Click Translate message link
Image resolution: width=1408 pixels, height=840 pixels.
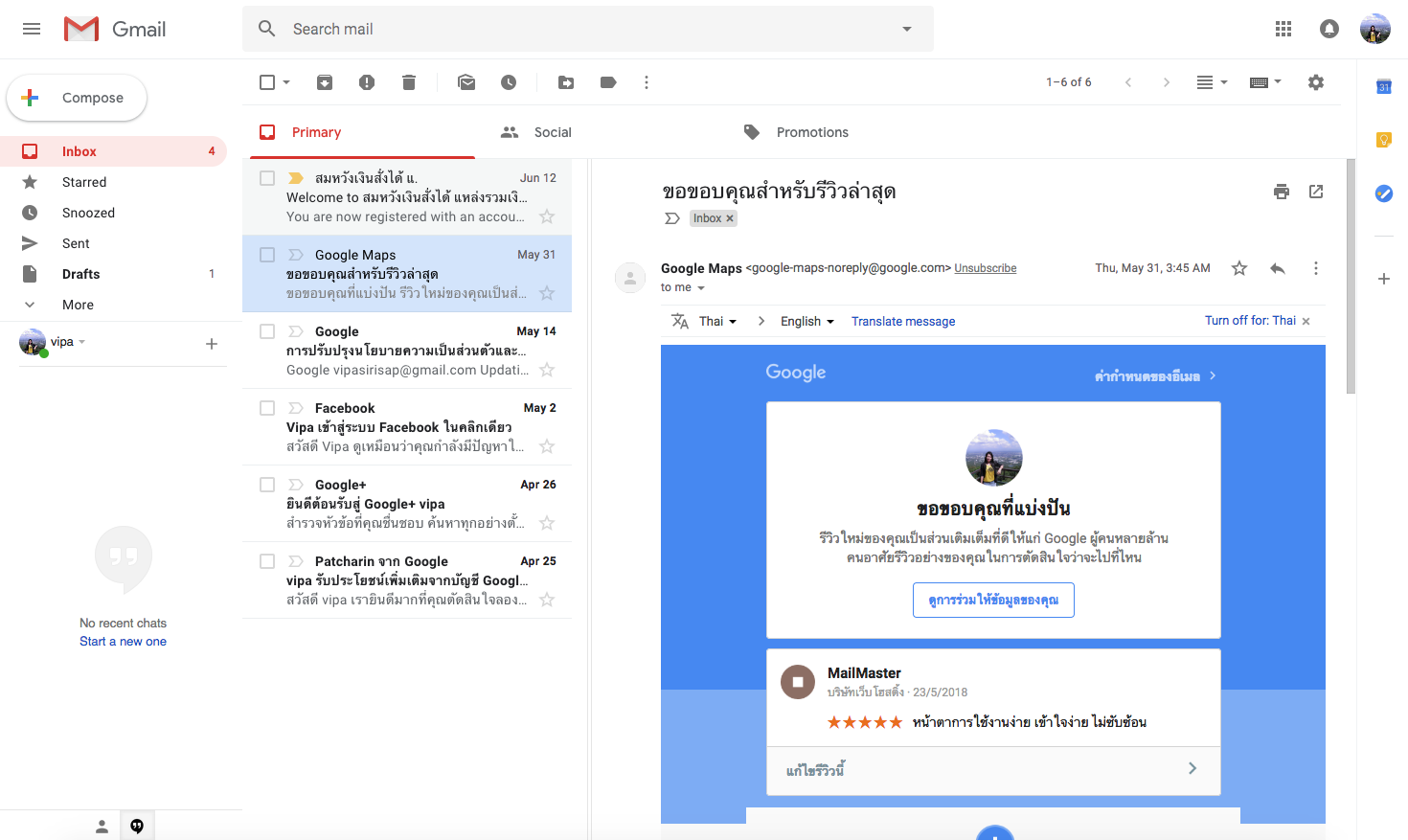pos(903,322)
